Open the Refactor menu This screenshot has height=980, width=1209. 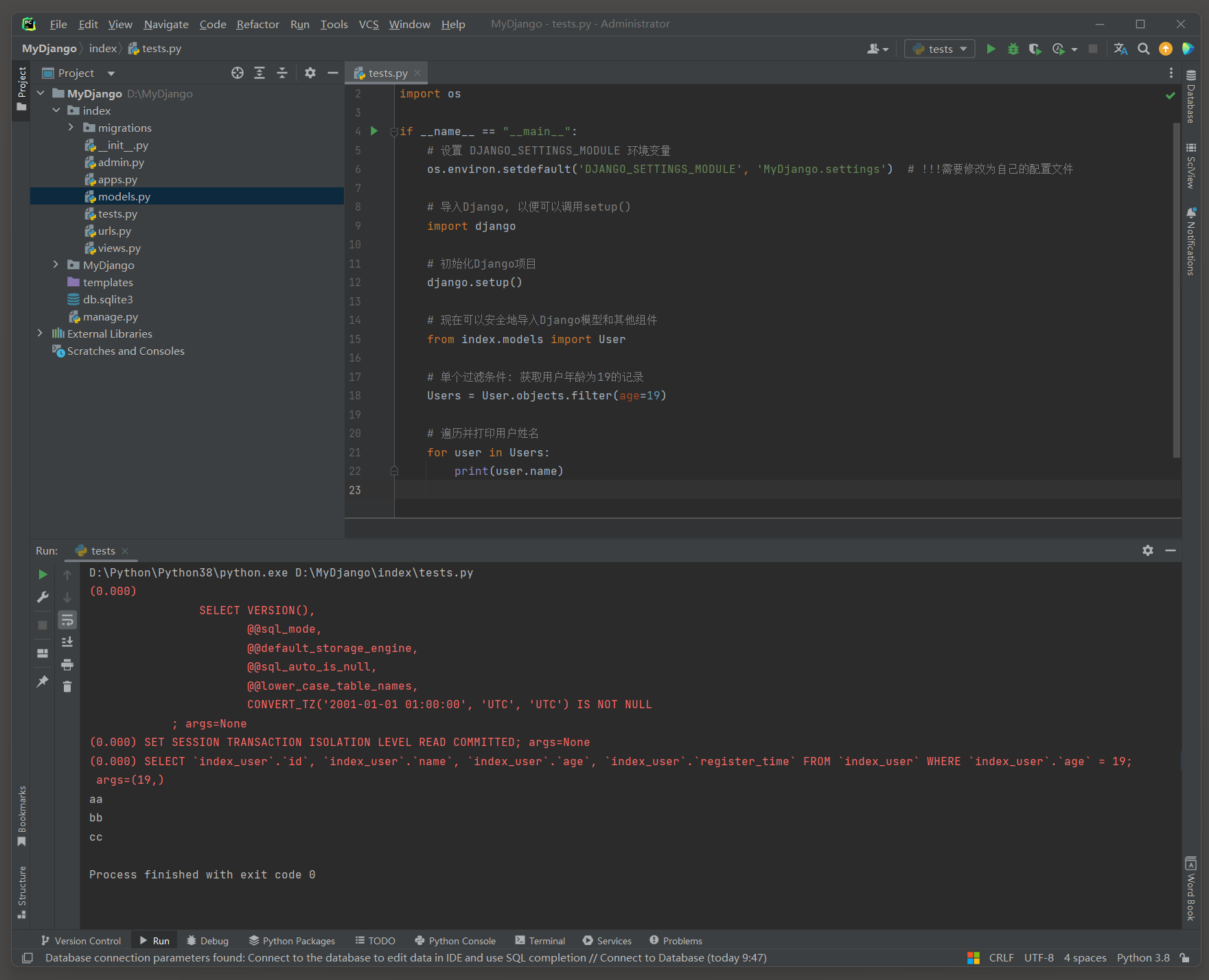click(x=257, y=24)
